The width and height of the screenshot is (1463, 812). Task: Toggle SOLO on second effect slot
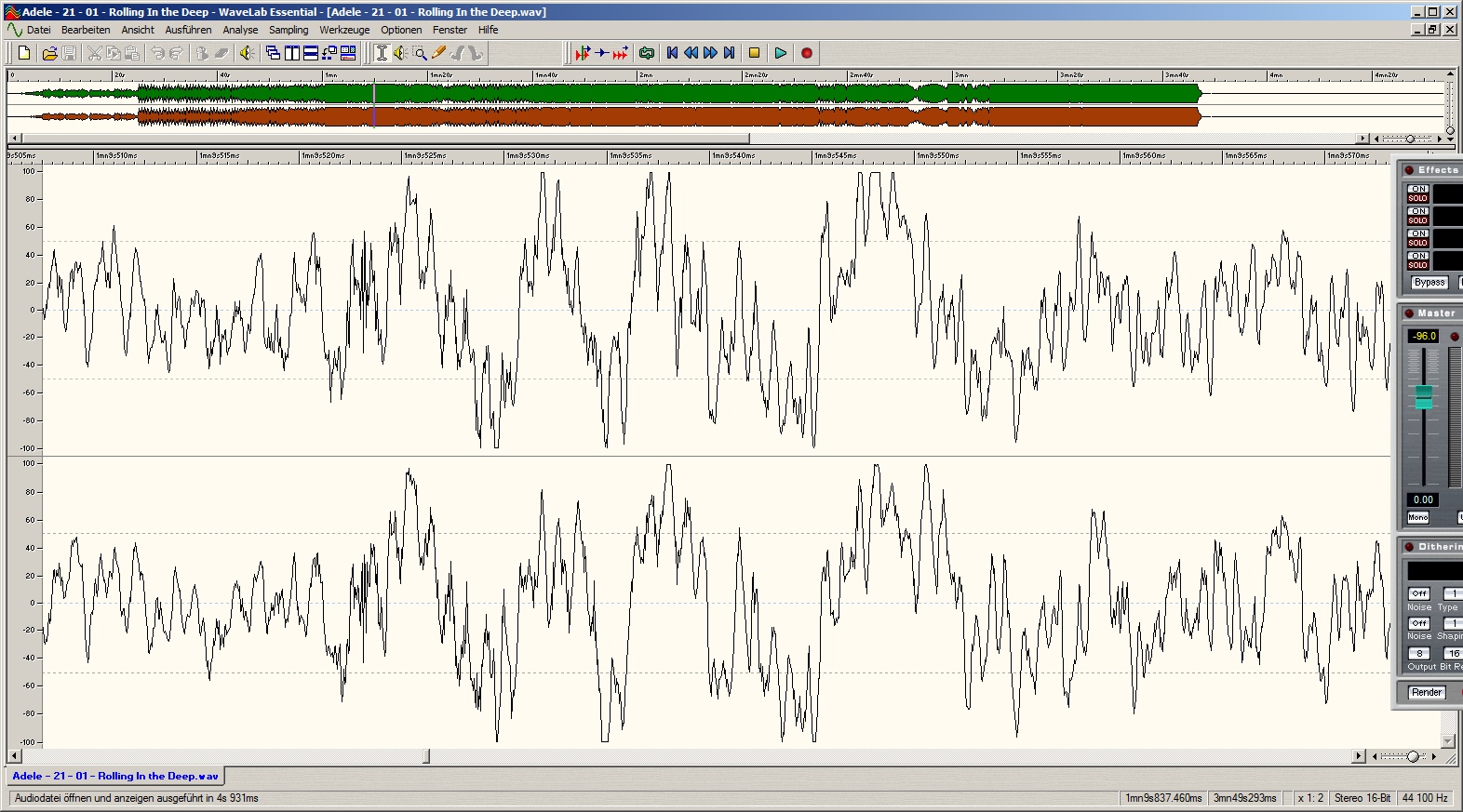(1417, 220)
